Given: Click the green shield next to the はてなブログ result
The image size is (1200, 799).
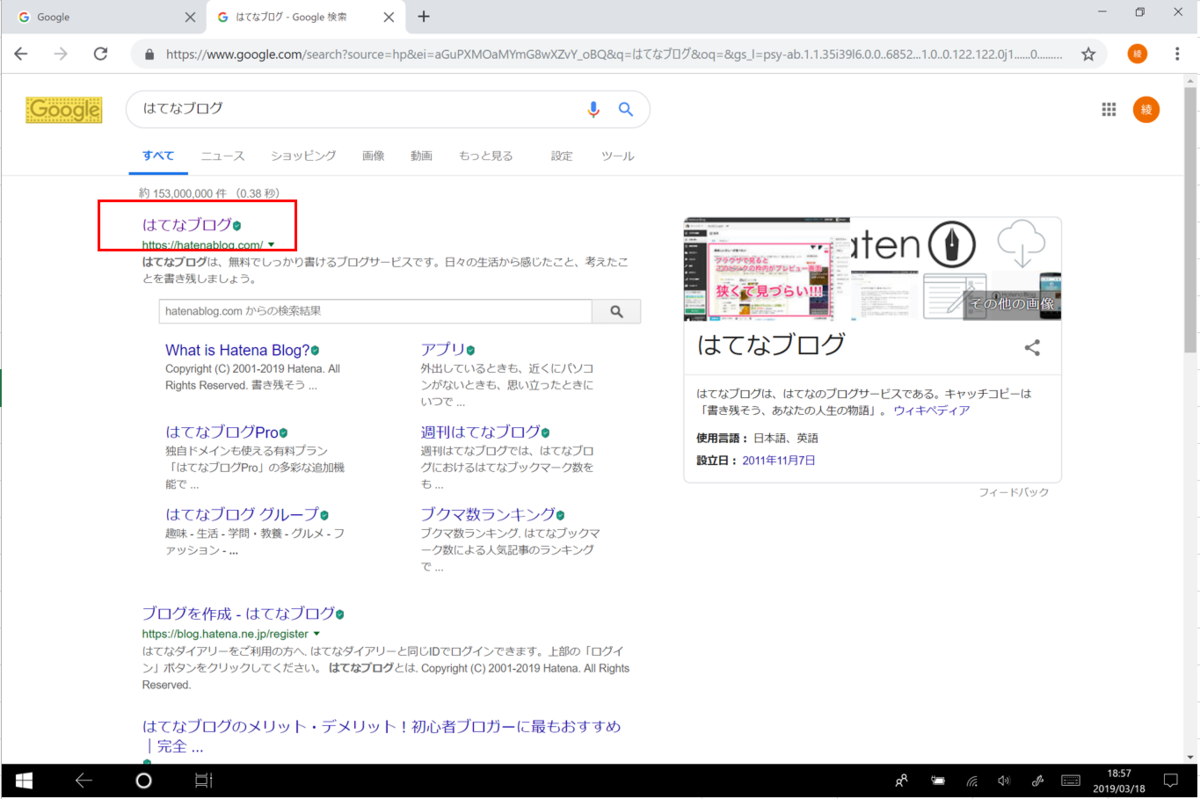Looking at the screenshot, I should (237, 226).
